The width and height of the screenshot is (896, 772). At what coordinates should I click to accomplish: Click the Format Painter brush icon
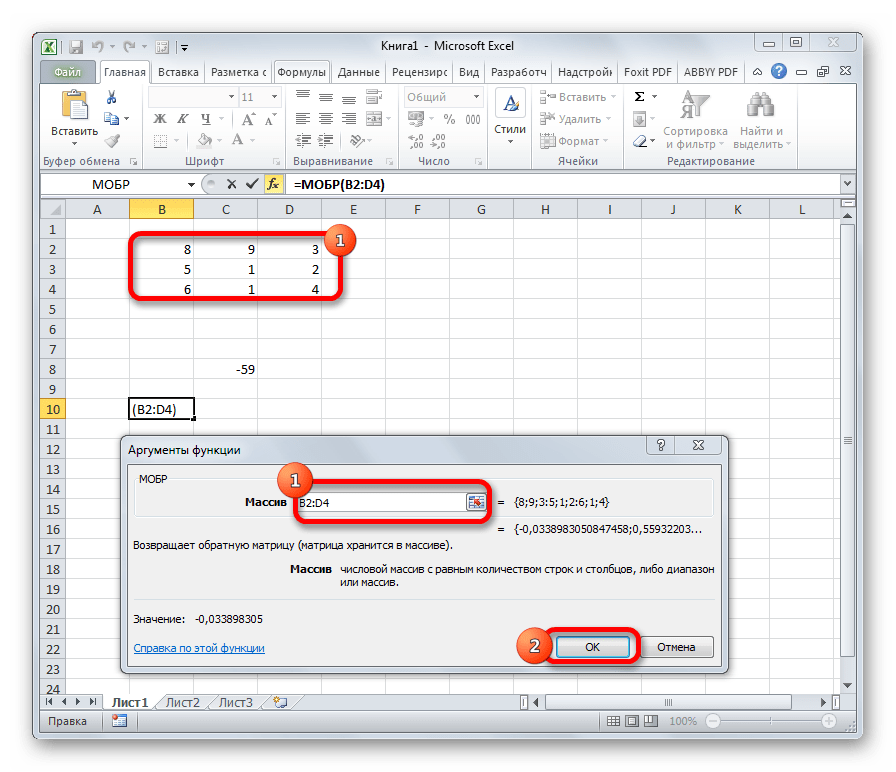click(112, 141)
